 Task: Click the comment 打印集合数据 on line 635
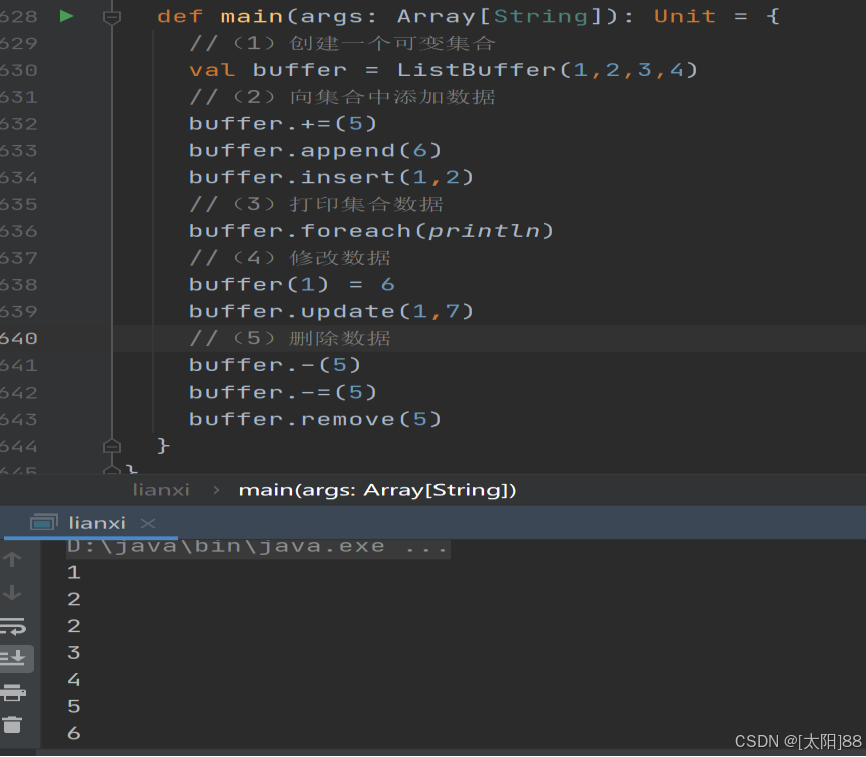coord(366,204)
